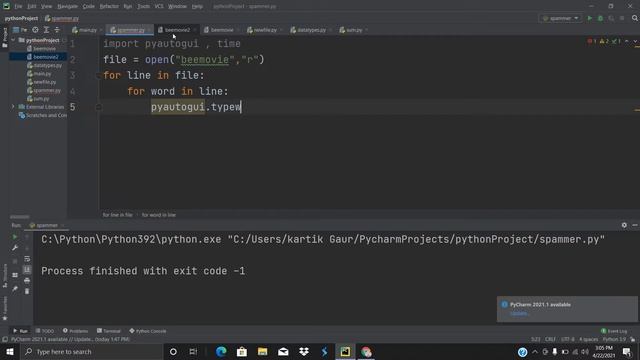Open Windows Start menu

[10, 352]
